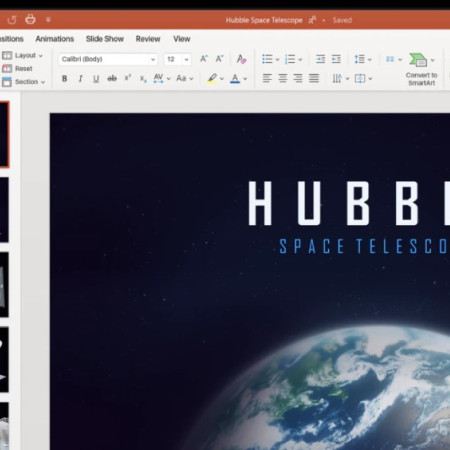Screen dimensions: 450x450
Task: Click the Character Spacing AV icon
Action: tap(158, 78)
